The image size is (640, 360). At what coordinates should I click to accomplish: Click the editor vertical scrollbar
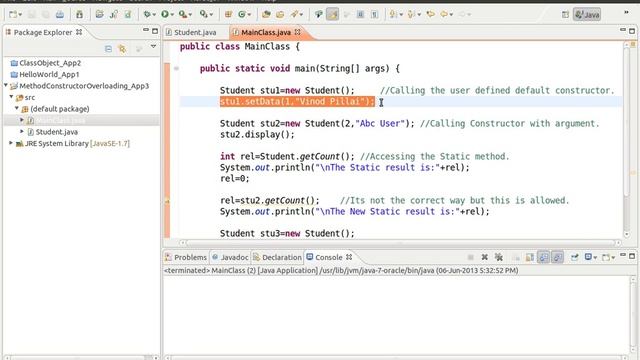(627, 140)
